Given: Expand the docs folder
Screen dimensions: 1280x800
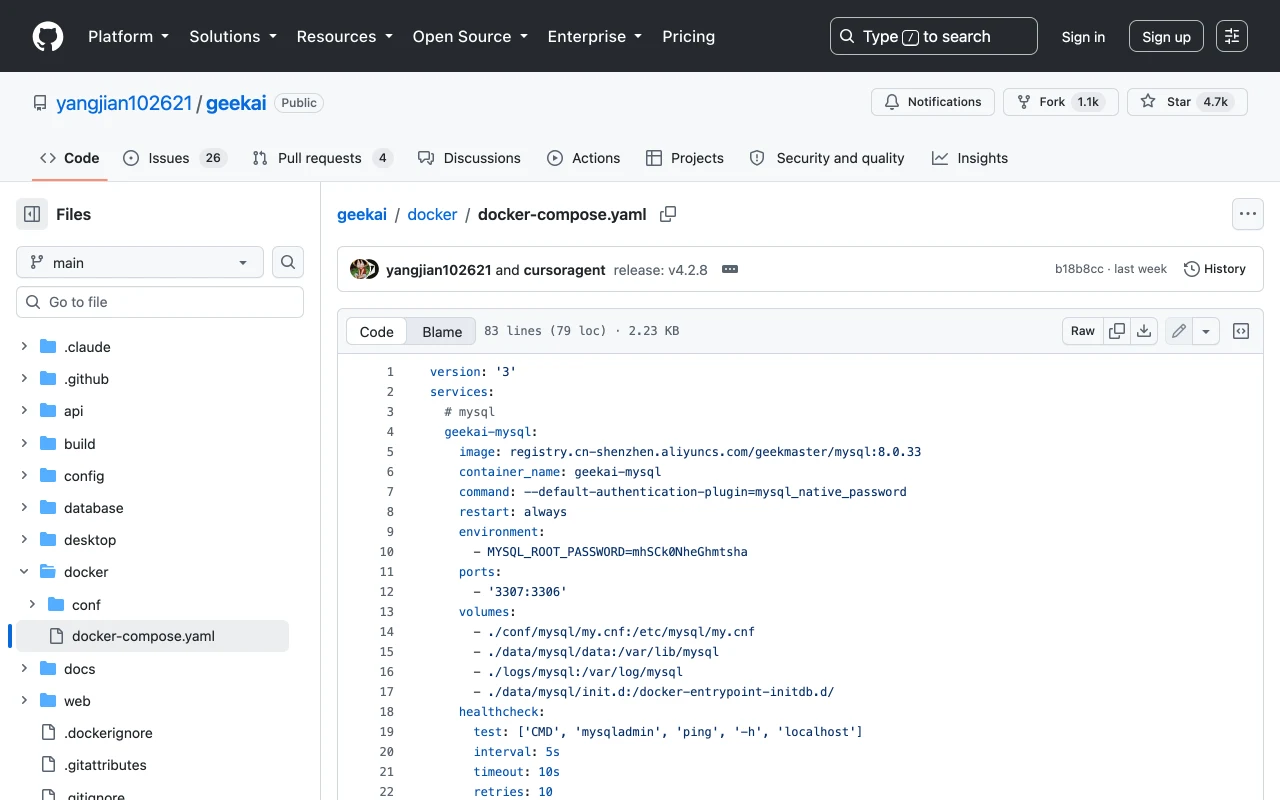Looking at the screenshot, I should [24, 669].
